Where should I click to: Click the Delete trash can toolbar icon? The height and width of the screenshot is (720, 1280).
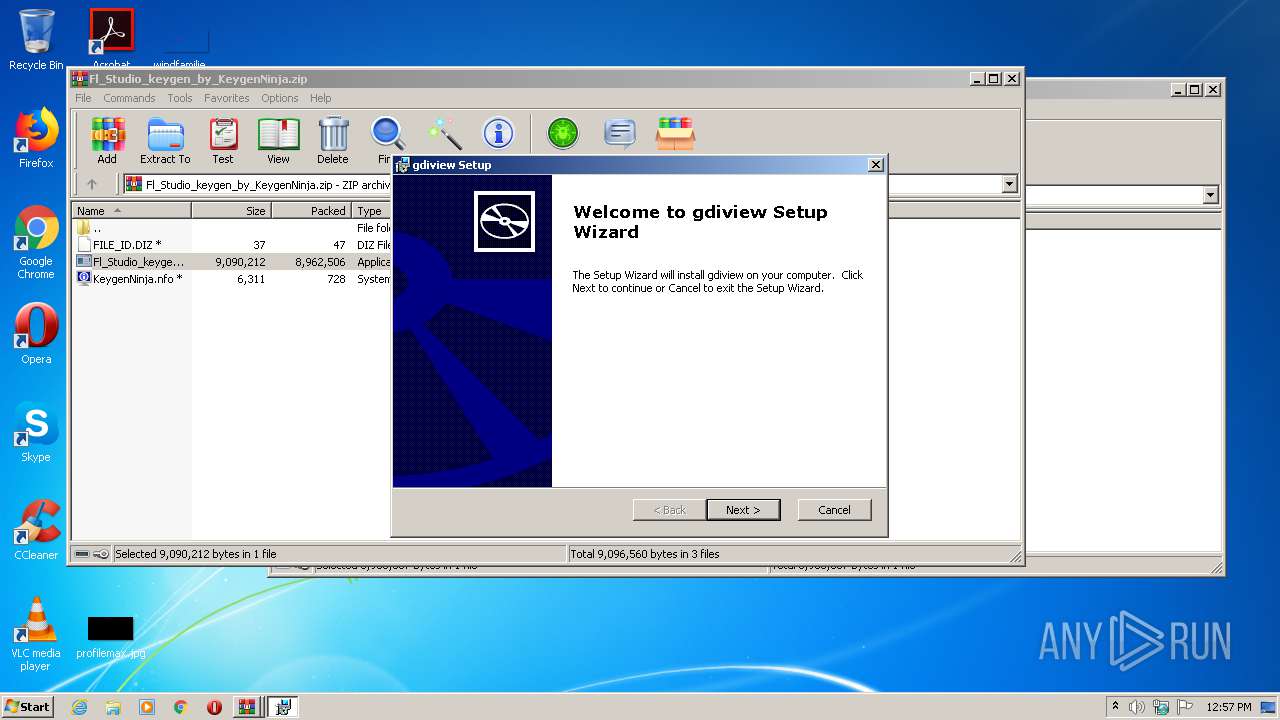pyautogui.click(x=333, y=141)
